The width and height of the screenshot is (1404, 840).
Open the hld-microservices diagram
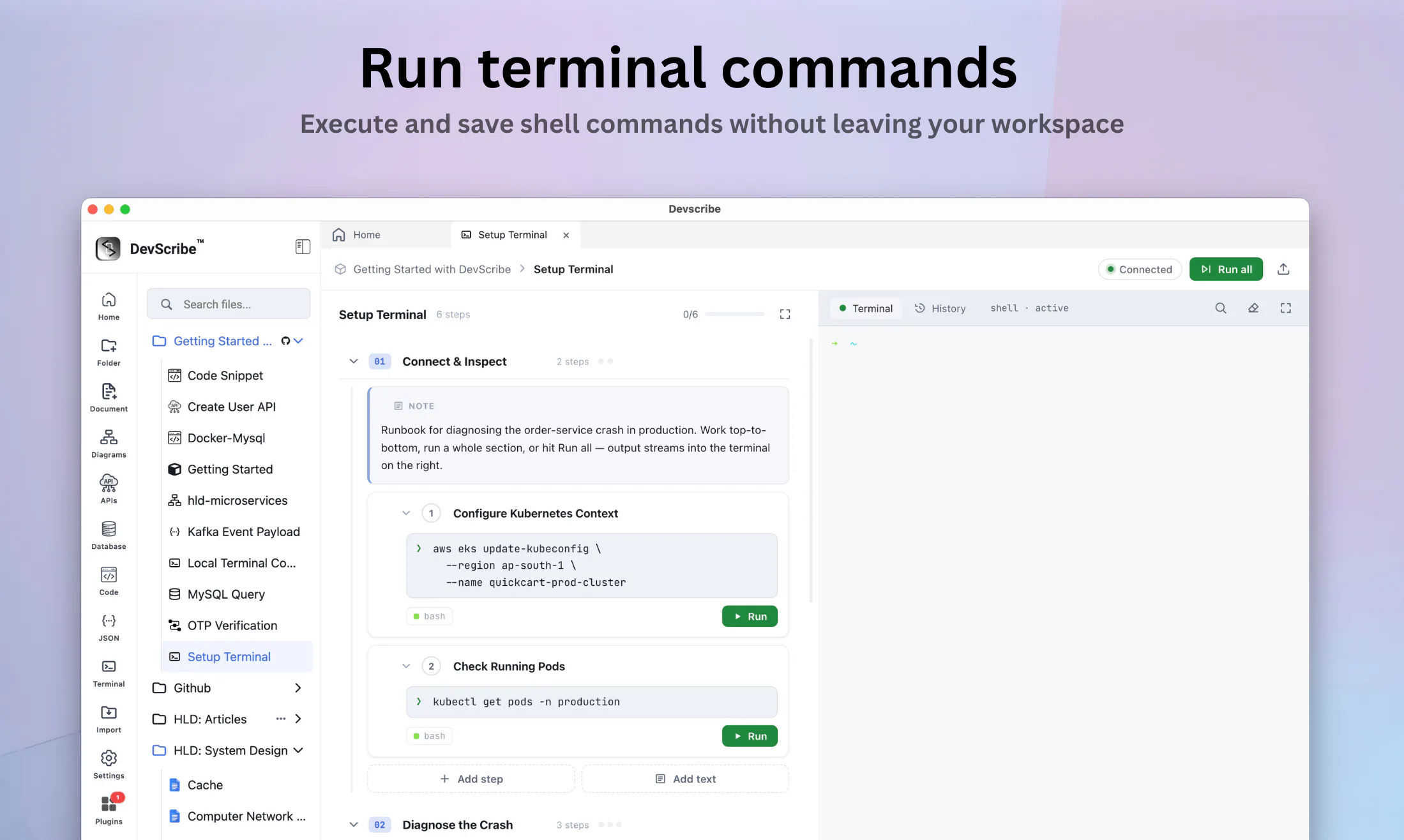pos(237,500)
